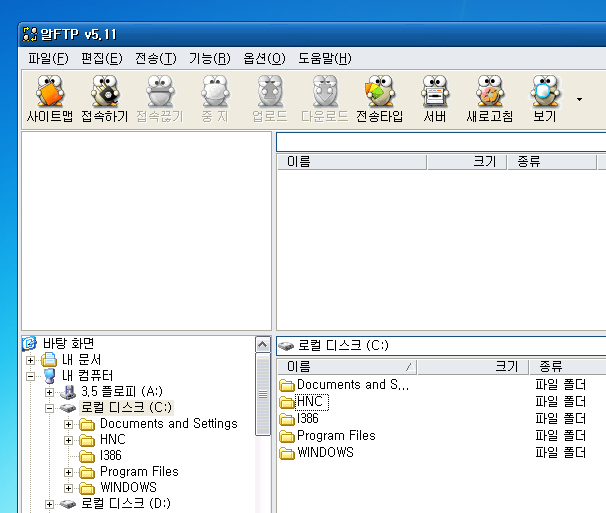
Task: Click the tree scrollbar up arrow
Action: [263, 344]
